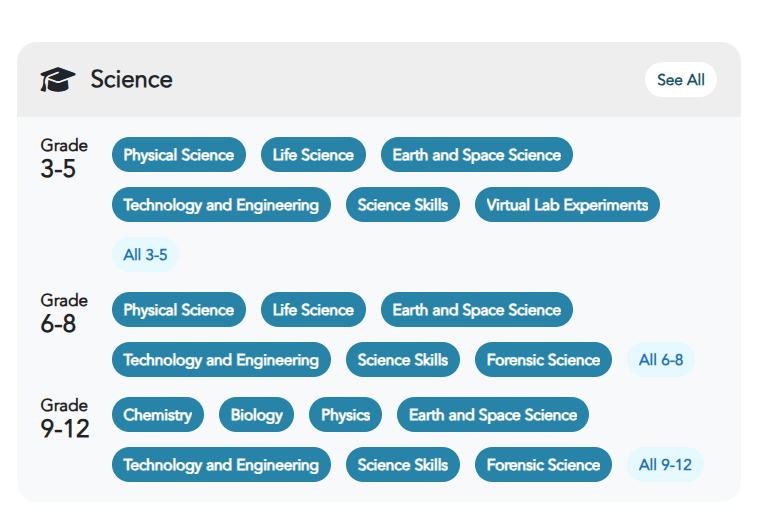This screenshot has width=766, height=512.
Task: Open Life Science in Grade 3-5
Action: [x=313, y=155]
